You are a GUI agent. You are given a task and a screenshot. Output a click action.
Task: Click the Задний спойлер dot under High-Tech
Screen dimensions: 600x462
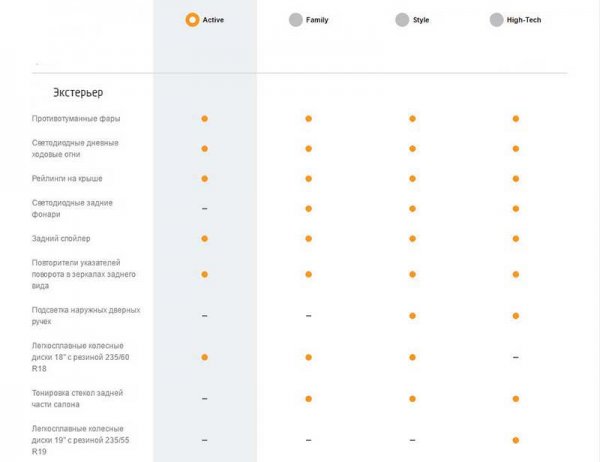516,238
